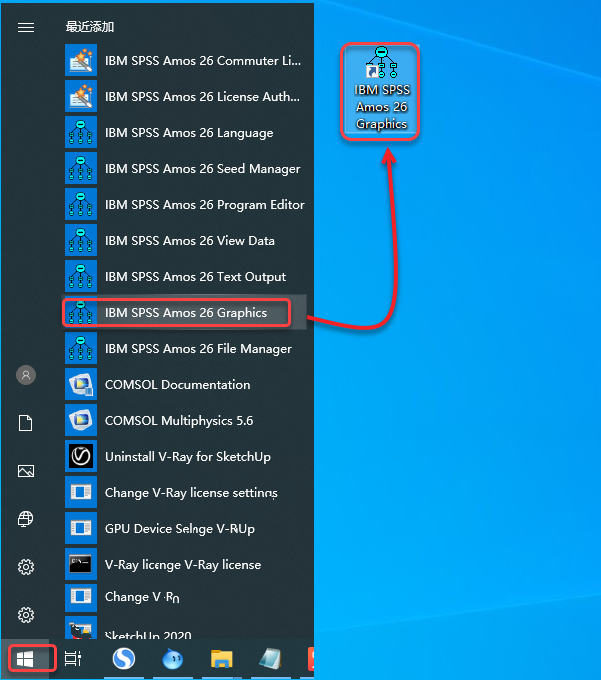Viewport: 601px width, 680px height.
Task: Open SketchUp 2020 entry at list bottom
Action: tap(185, 628)
